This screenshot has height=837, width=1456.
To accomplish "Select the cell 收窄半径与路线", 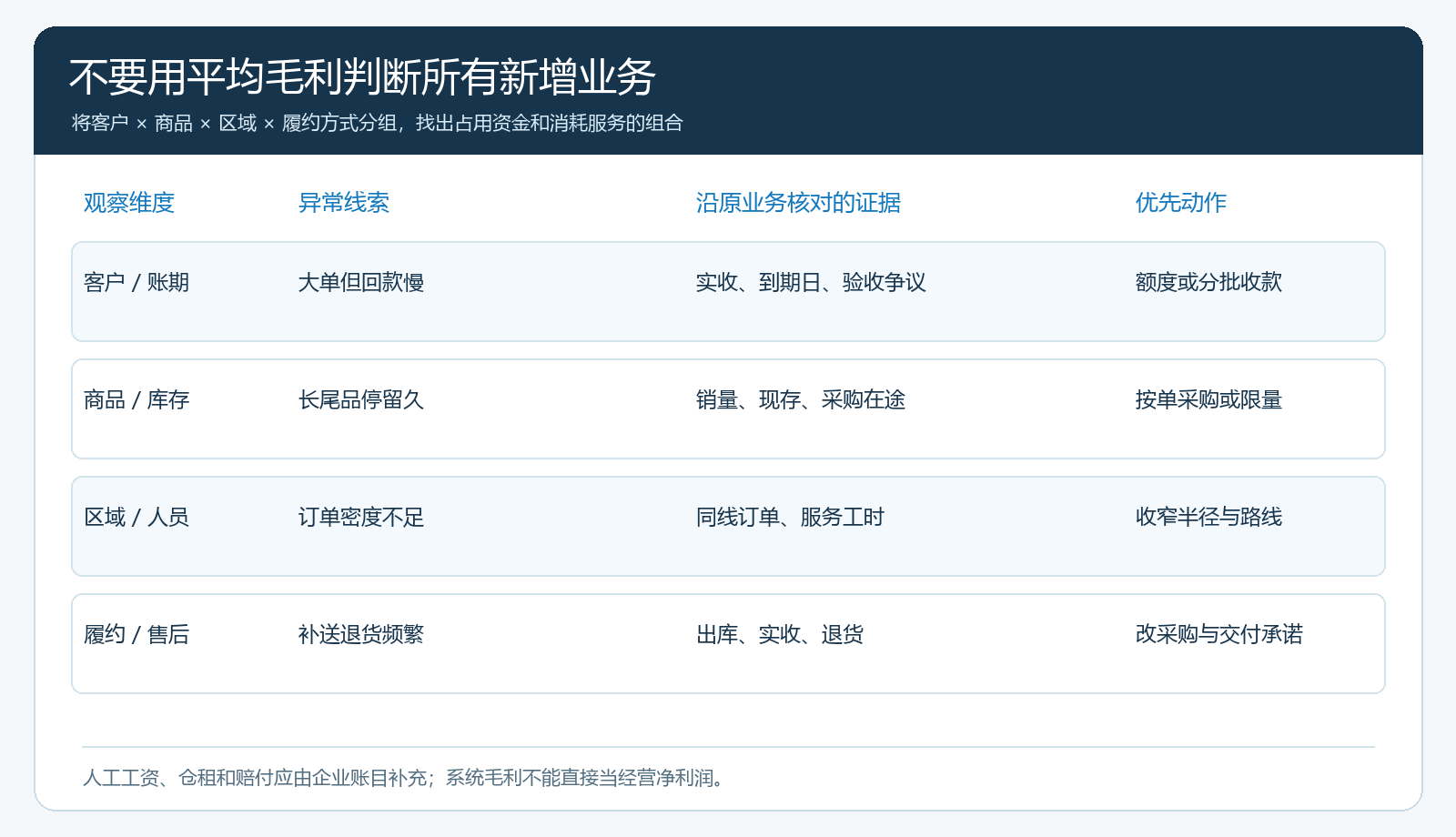I will pos(1208,517).
